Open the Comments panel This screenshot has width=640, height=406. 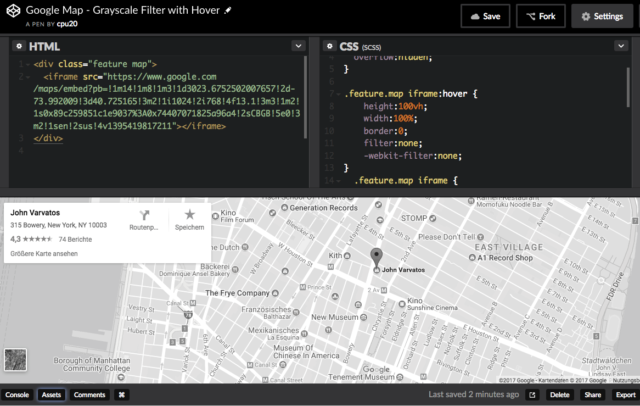(x=89, y=395)
